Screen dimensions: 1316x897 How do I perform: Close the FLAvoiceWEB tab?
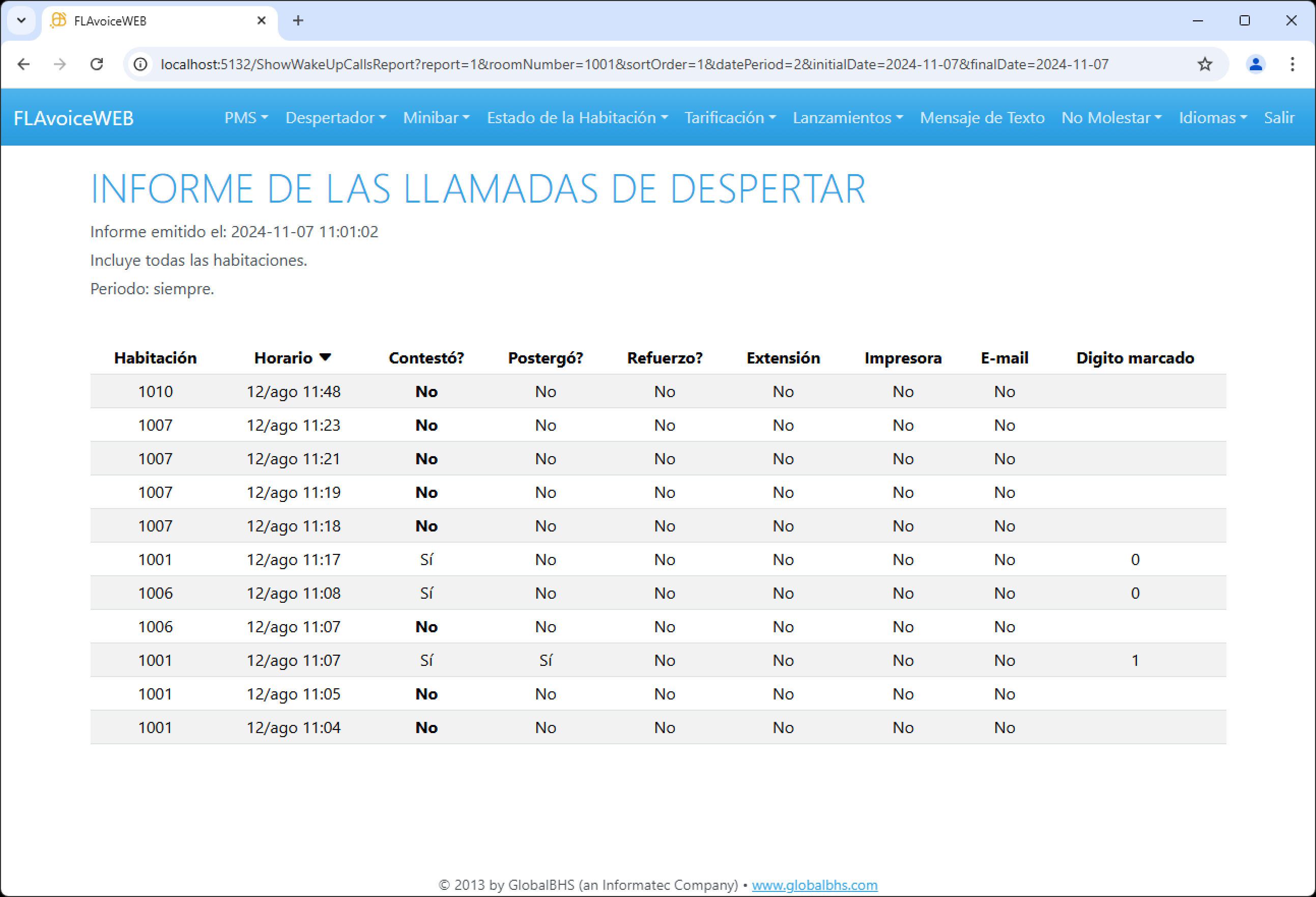(261, 21)
